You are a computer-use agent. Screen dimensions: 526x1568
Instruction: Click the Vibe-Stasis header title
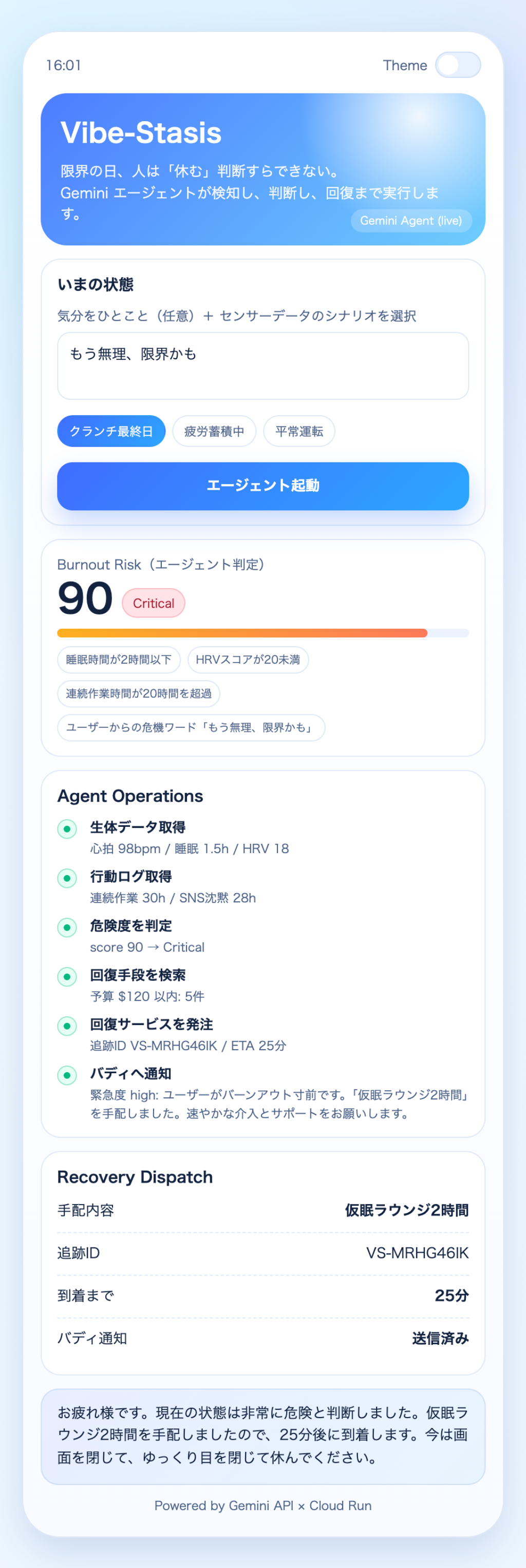click(x=141, y=133)
